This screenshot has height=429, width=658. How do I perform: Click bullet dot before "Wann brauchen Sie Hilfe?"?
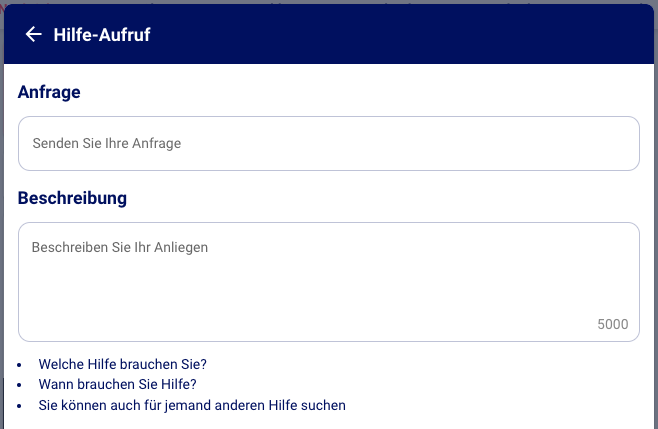tap(20, 385)
